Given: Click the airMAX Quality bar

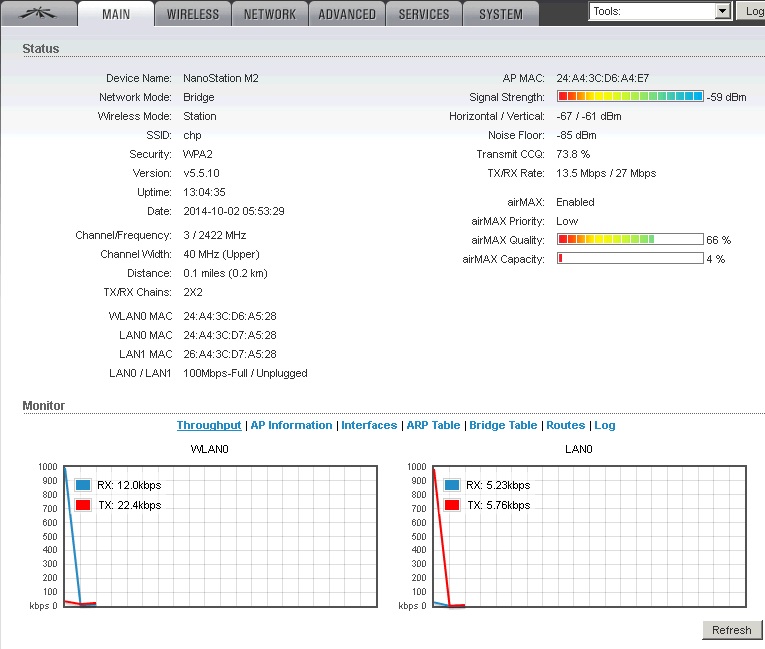Looking at the screenshot, I should pos(630,239).
